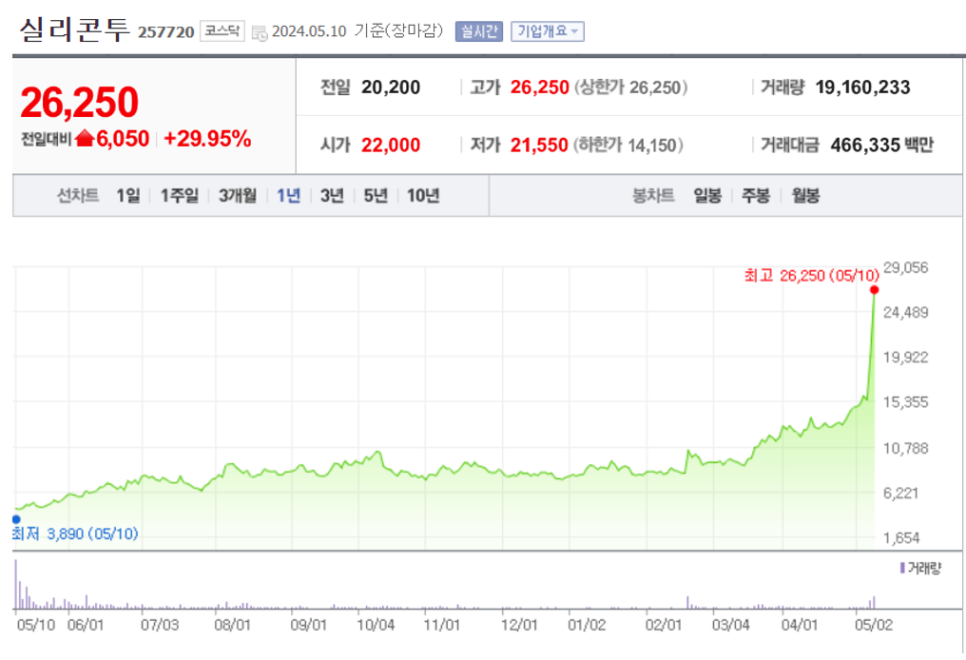The image size is (966, 660).
Task: Click the 29,056 y-axis label
Action: click(905, 267)
